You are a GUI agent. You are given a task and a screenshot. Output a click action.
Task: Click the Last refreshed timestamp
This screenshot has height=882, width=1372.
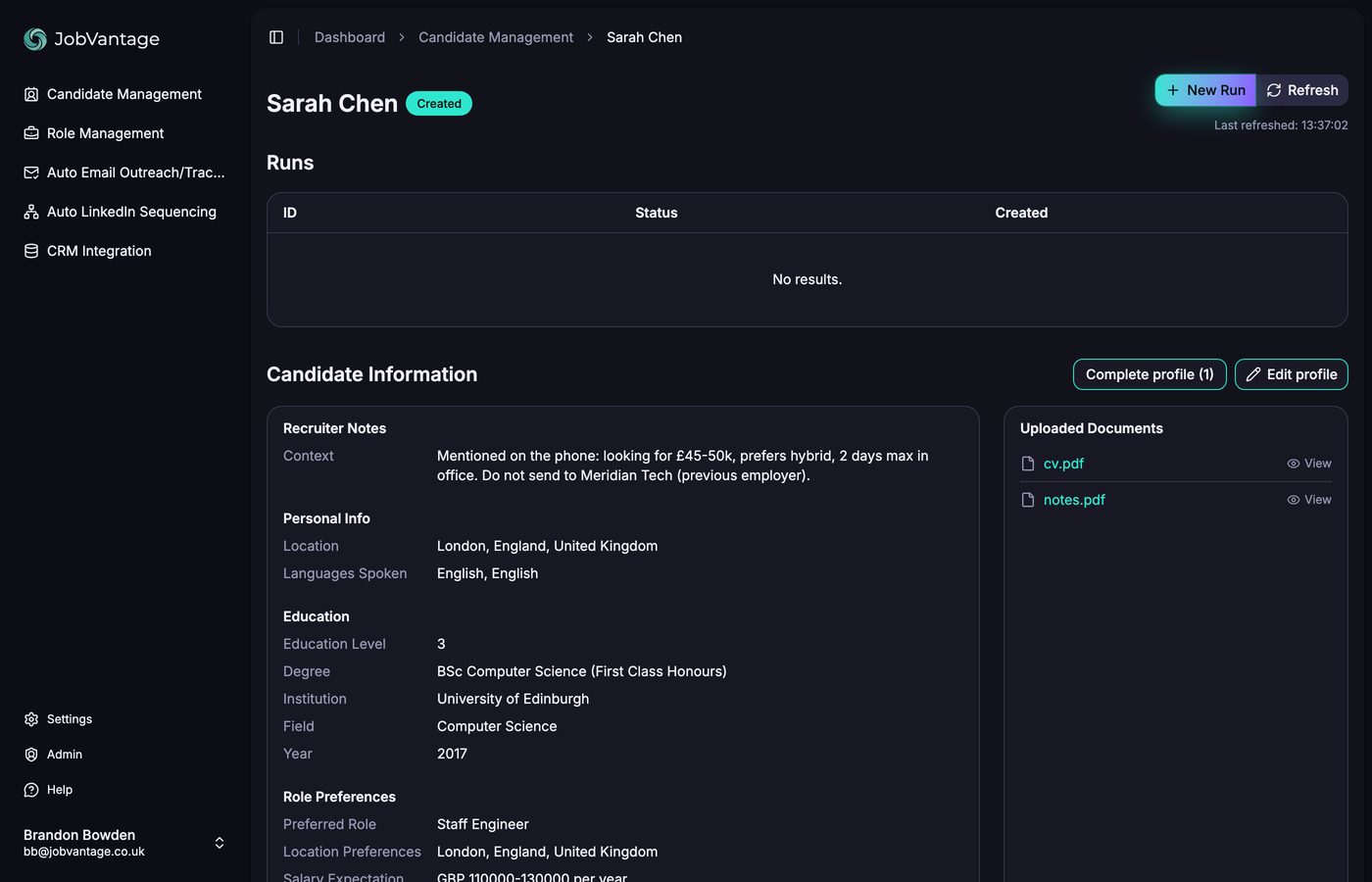coord(1281,125)
